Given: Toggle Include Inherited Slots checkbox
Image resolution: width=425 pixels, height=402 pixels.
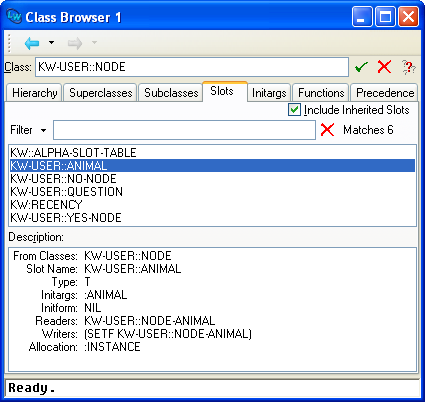Looking at the screenshot, I should [294, 110].
